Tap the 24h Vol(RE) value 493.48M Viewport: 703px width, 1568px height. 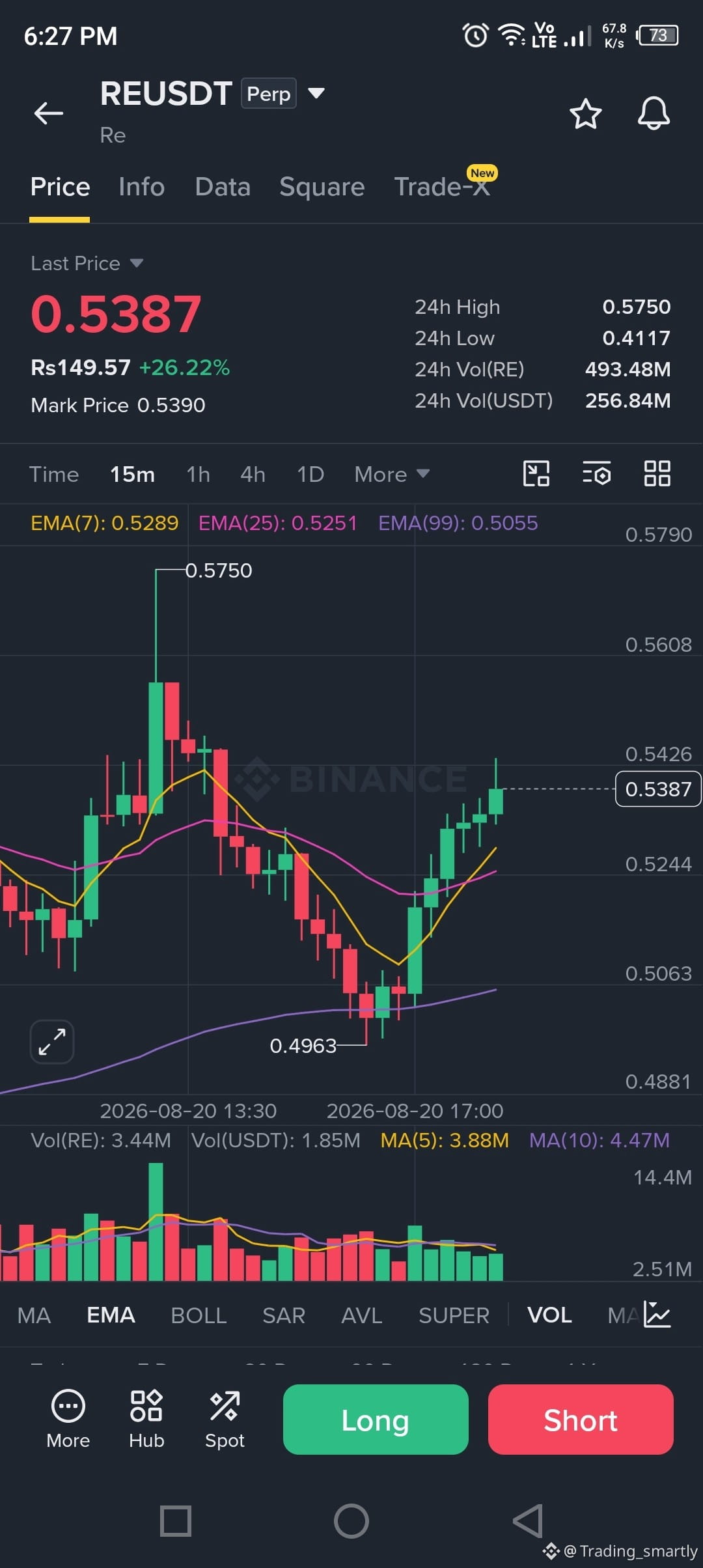[x=627, y=369]
